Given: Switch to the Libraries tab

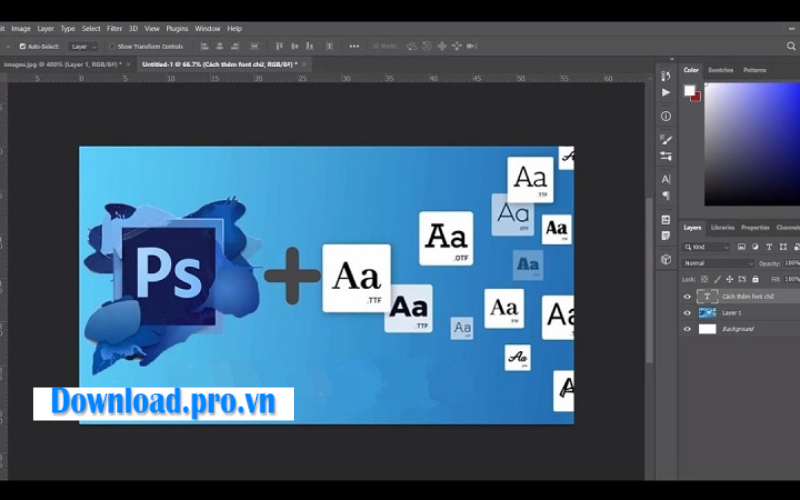Looking at the screenshot, I should pos(722,228).
